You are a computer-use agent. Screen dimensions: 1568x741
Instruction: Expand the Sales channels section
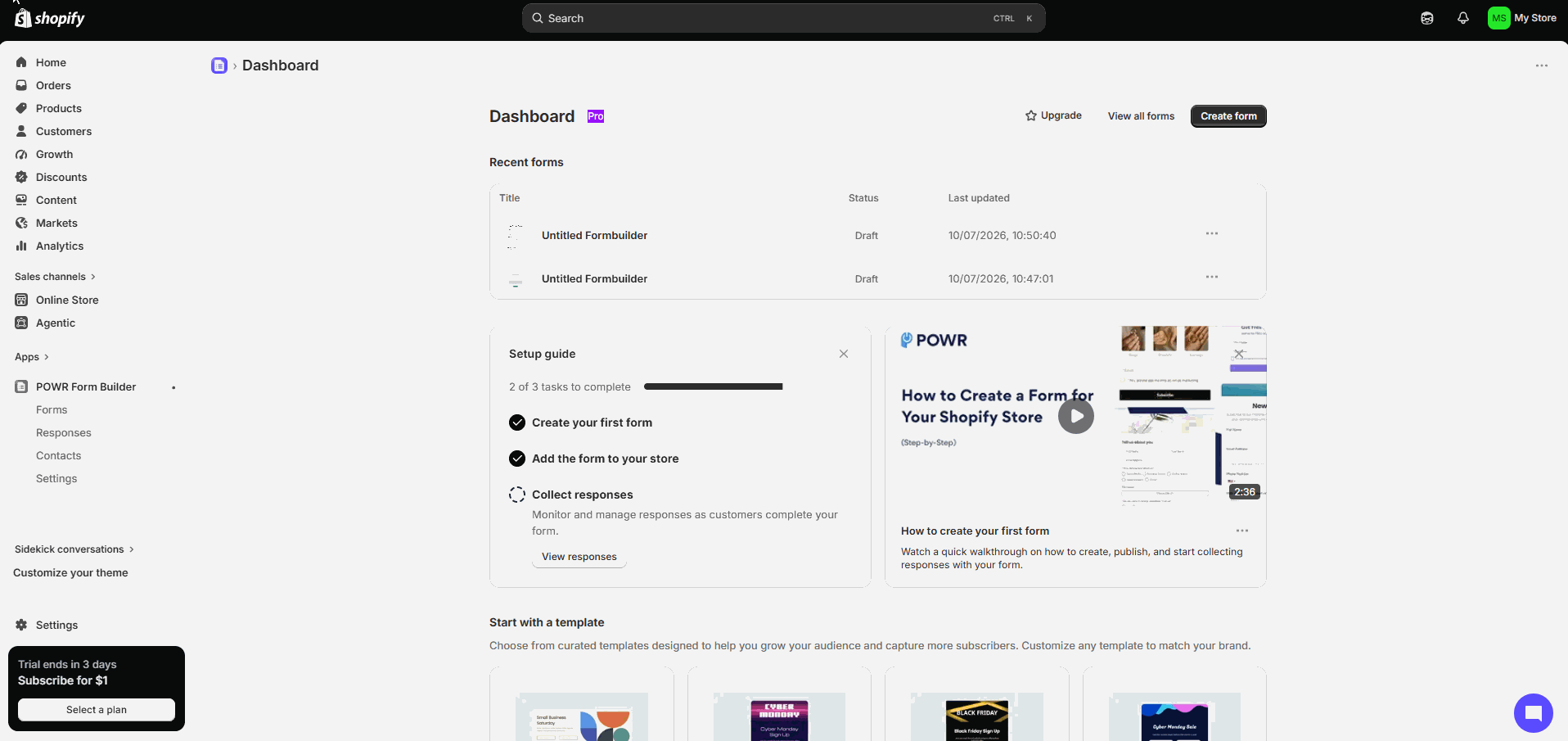point(55,277)
